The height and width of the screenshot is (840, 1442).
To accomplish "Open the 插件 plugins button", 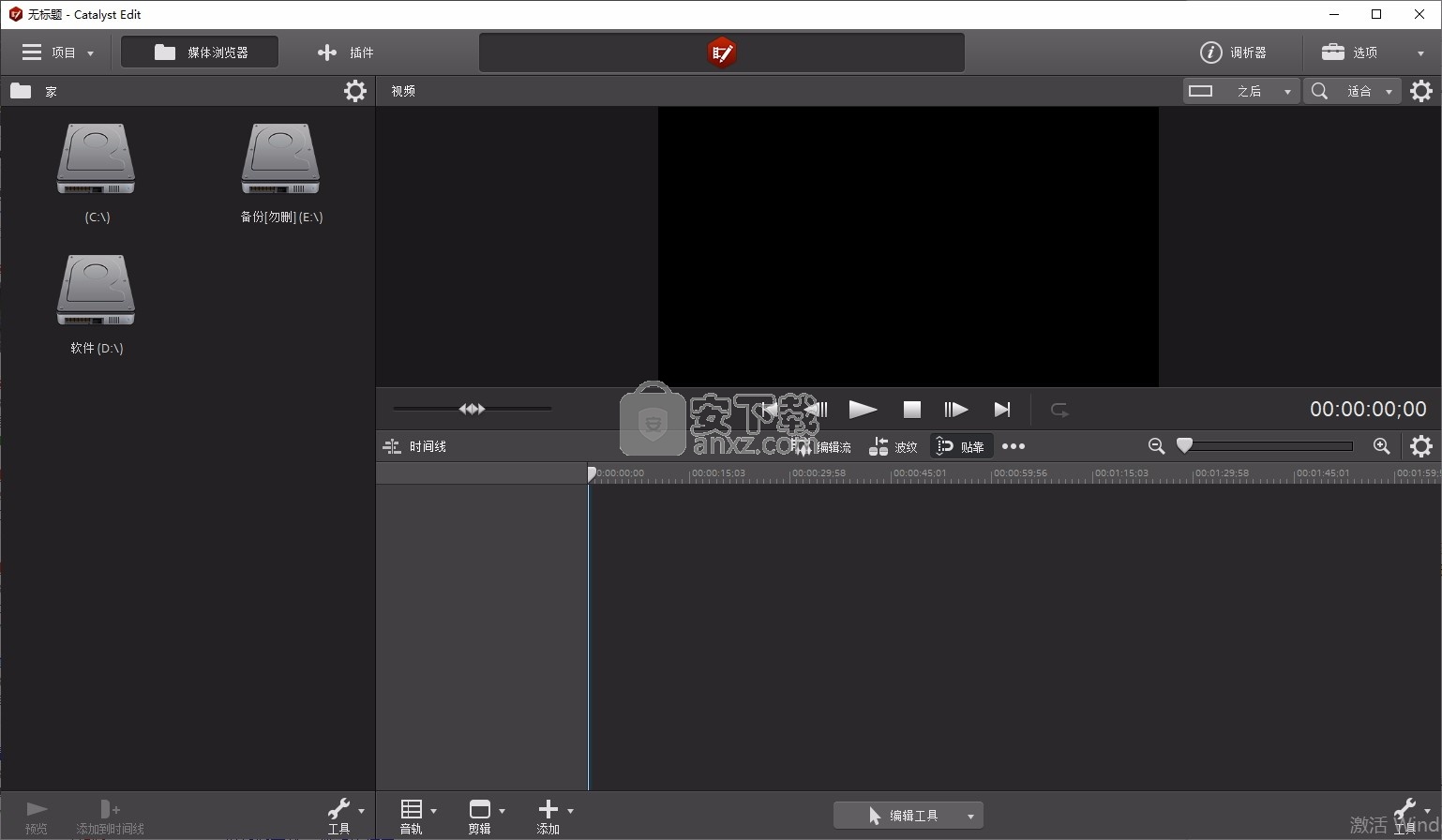I will [x=346, y=52].
